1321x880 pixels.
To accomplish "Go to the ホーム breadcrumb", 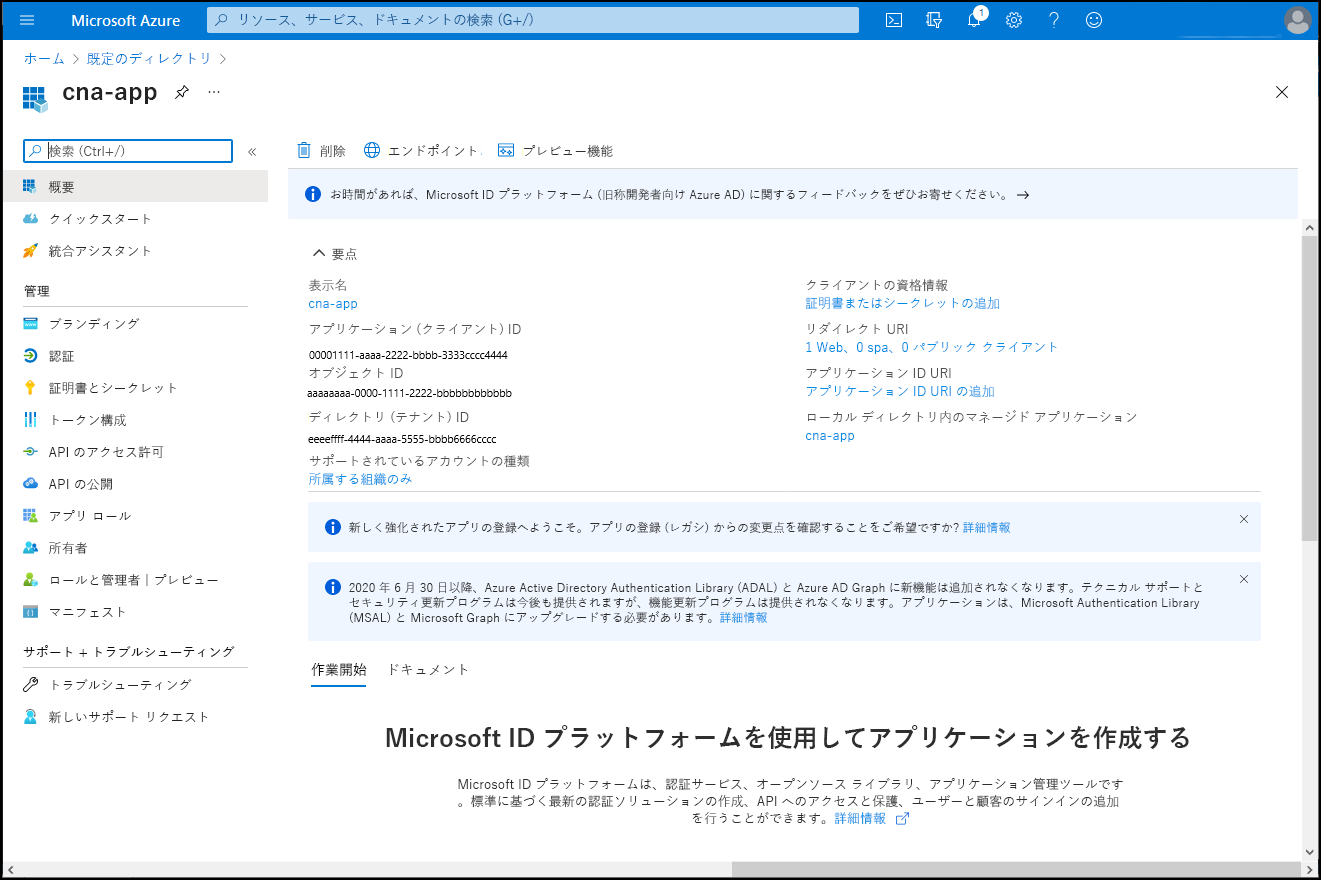I will coord(44,59).
